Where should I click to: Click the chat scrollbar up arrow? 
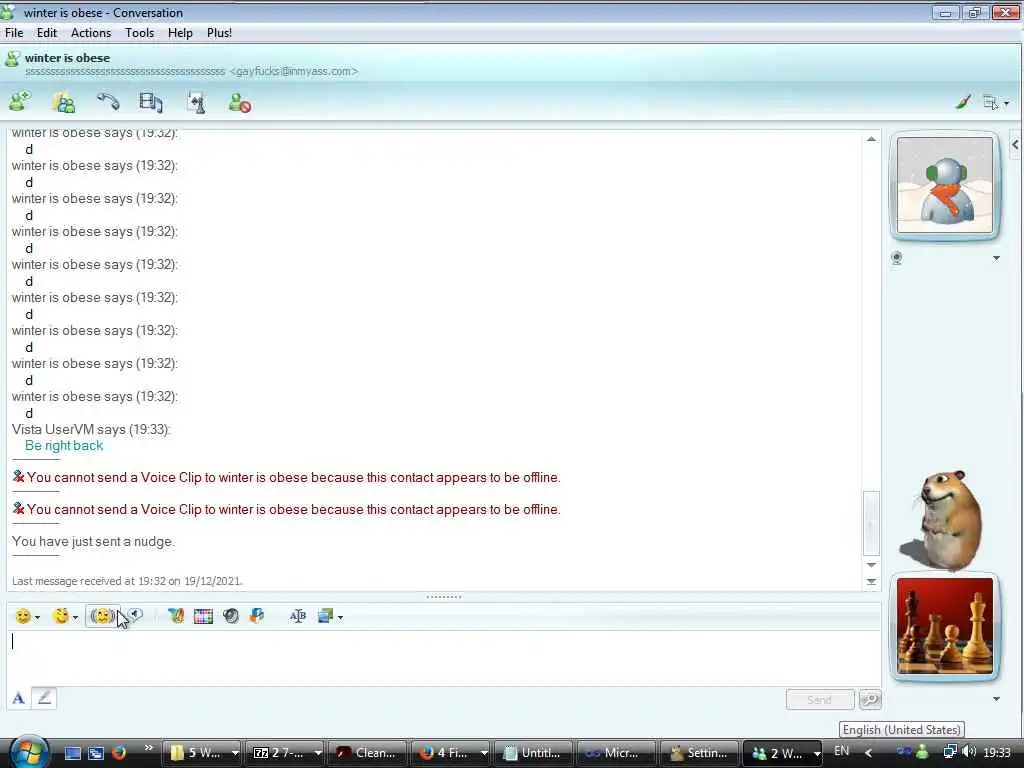(871, 139)
